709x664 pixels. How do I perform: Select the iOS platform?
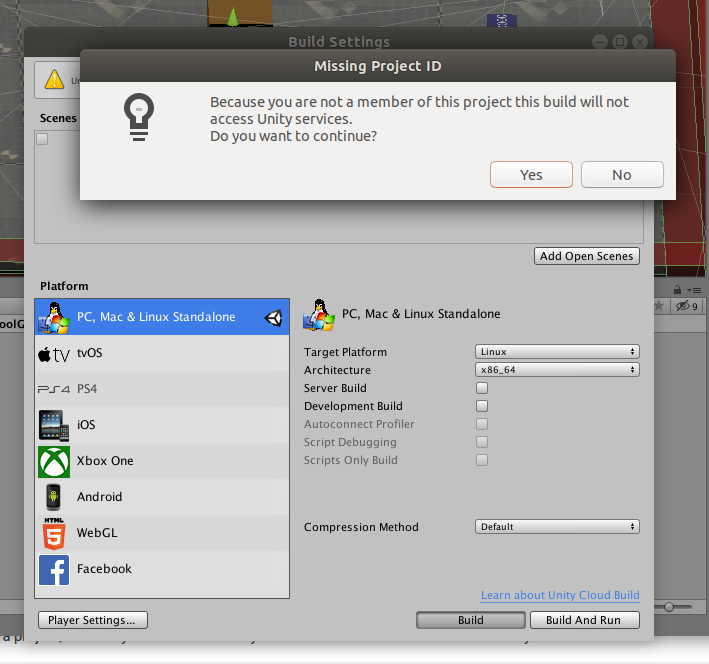(x=162, y=425)
